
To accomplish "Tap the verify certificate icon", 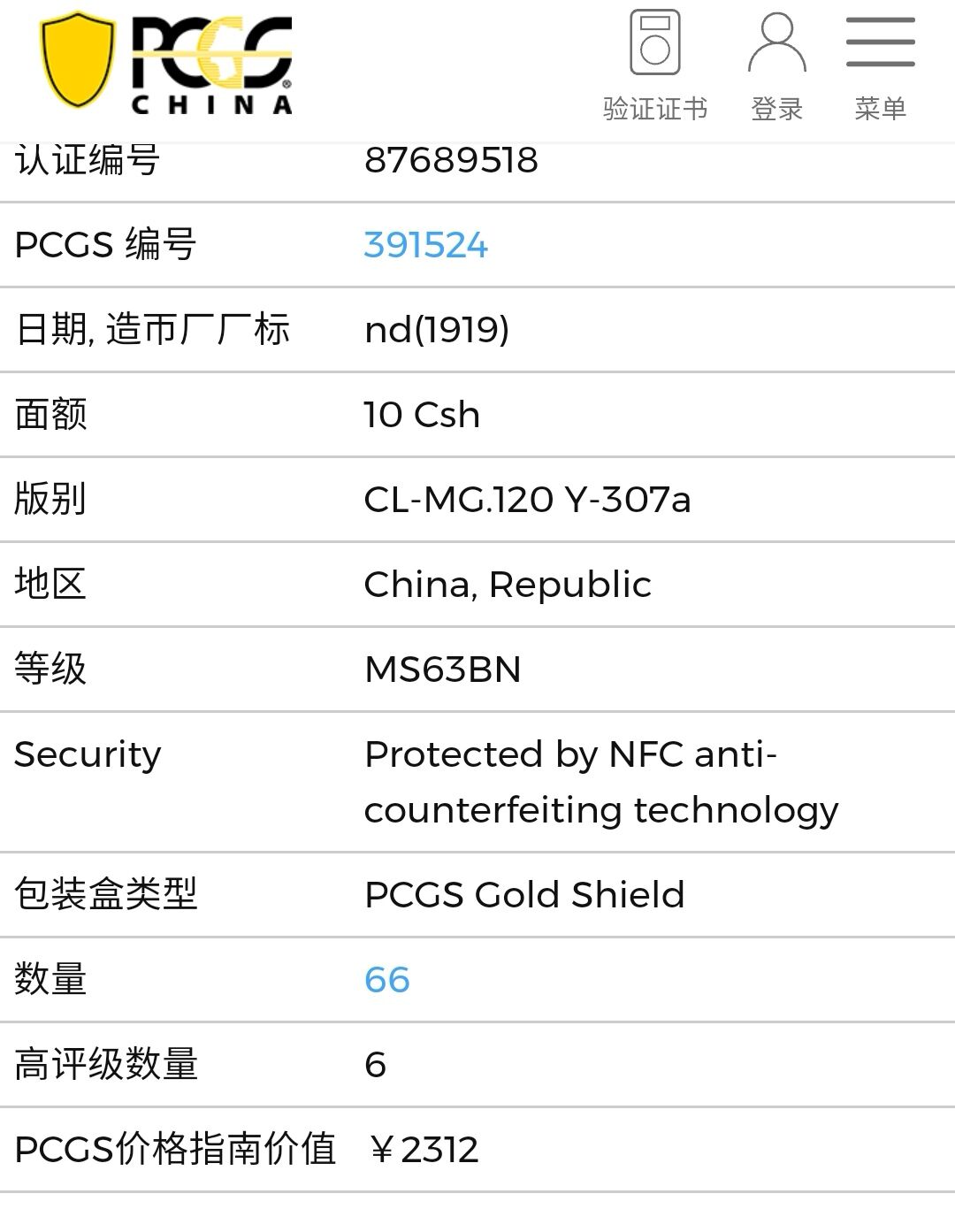I will [654, 42].
